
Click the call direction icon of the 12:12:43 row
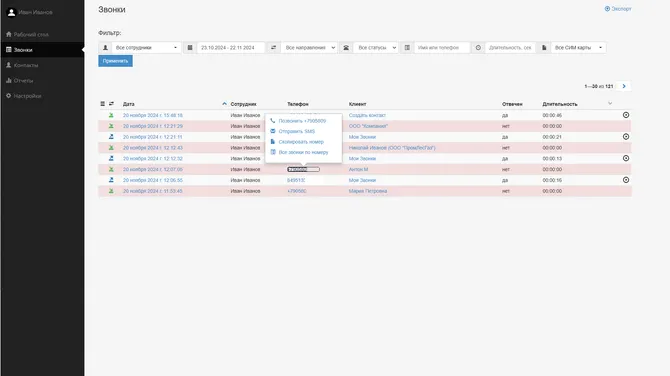(111, 148)
